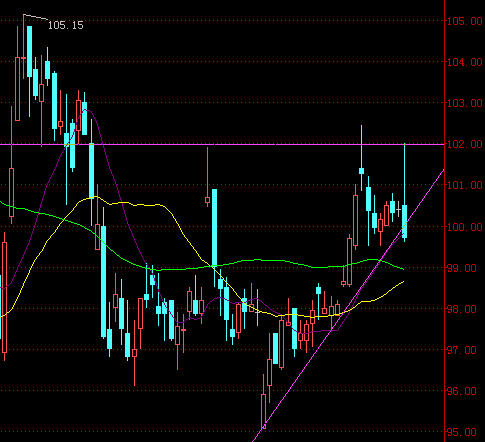Select the 102.00 price axis label
The image size is (485, 442).
tap(464, 144)
